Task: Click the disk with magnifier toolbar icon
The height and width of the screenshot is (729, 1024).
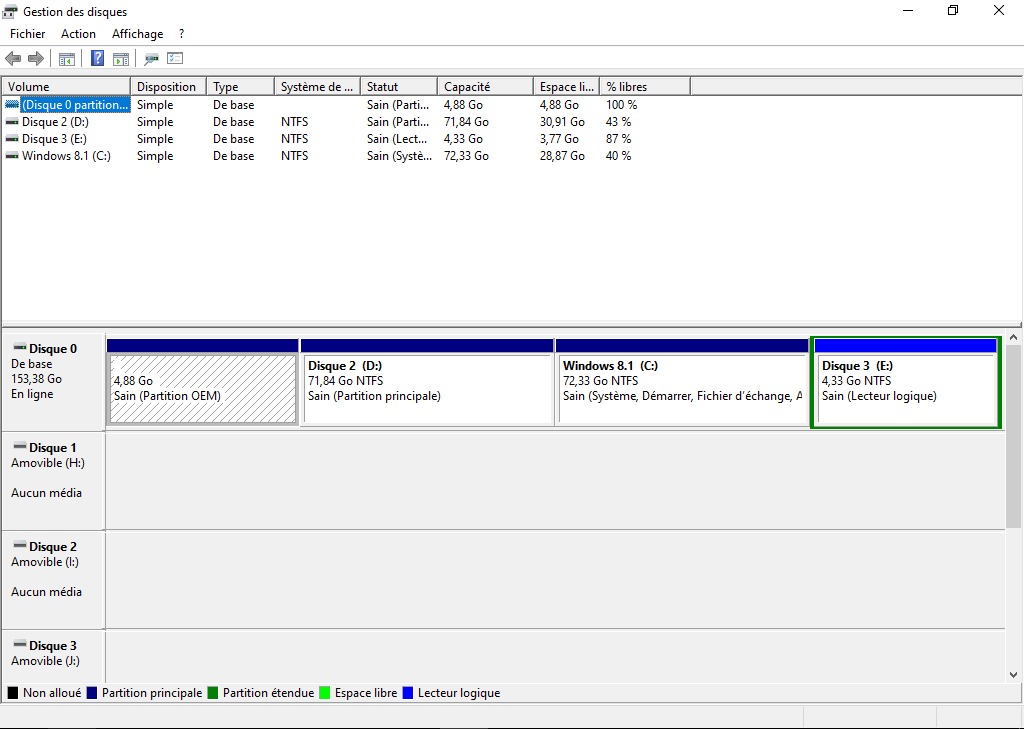Action: (152, 59)
